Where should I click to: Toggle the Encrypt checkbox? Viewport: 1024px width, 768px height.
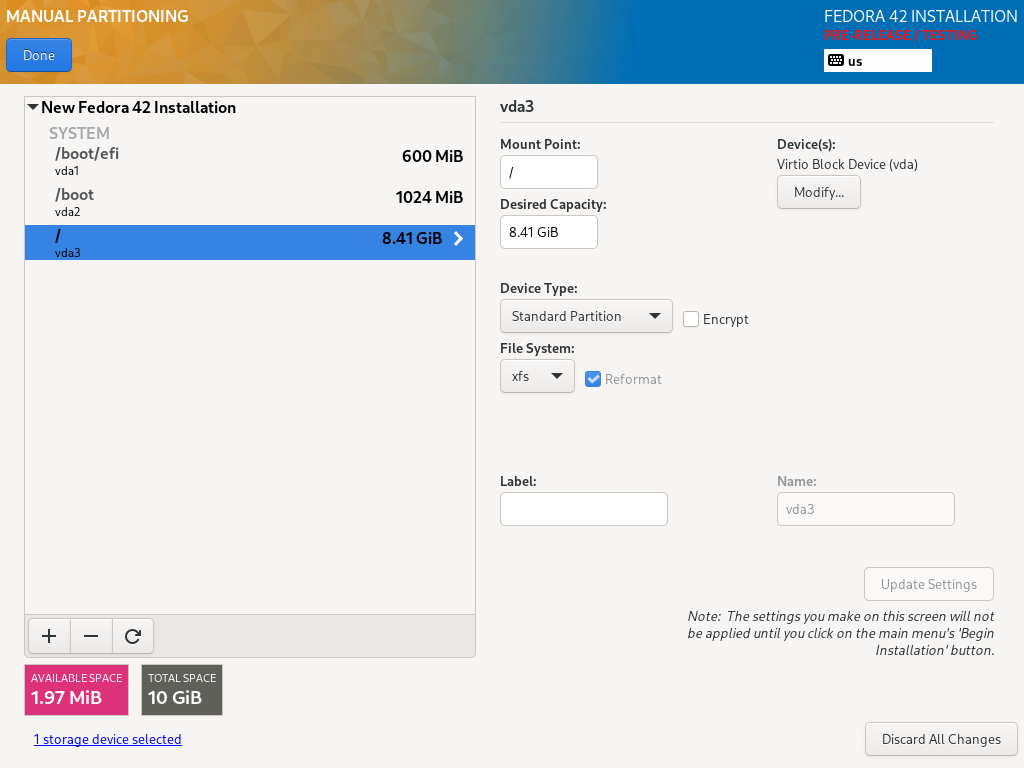(691, 319)
